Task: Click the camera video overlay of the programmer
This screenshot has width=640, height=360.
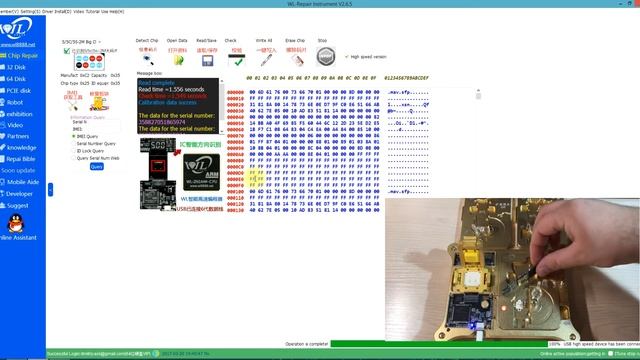Action: click(x=512, y=269)
